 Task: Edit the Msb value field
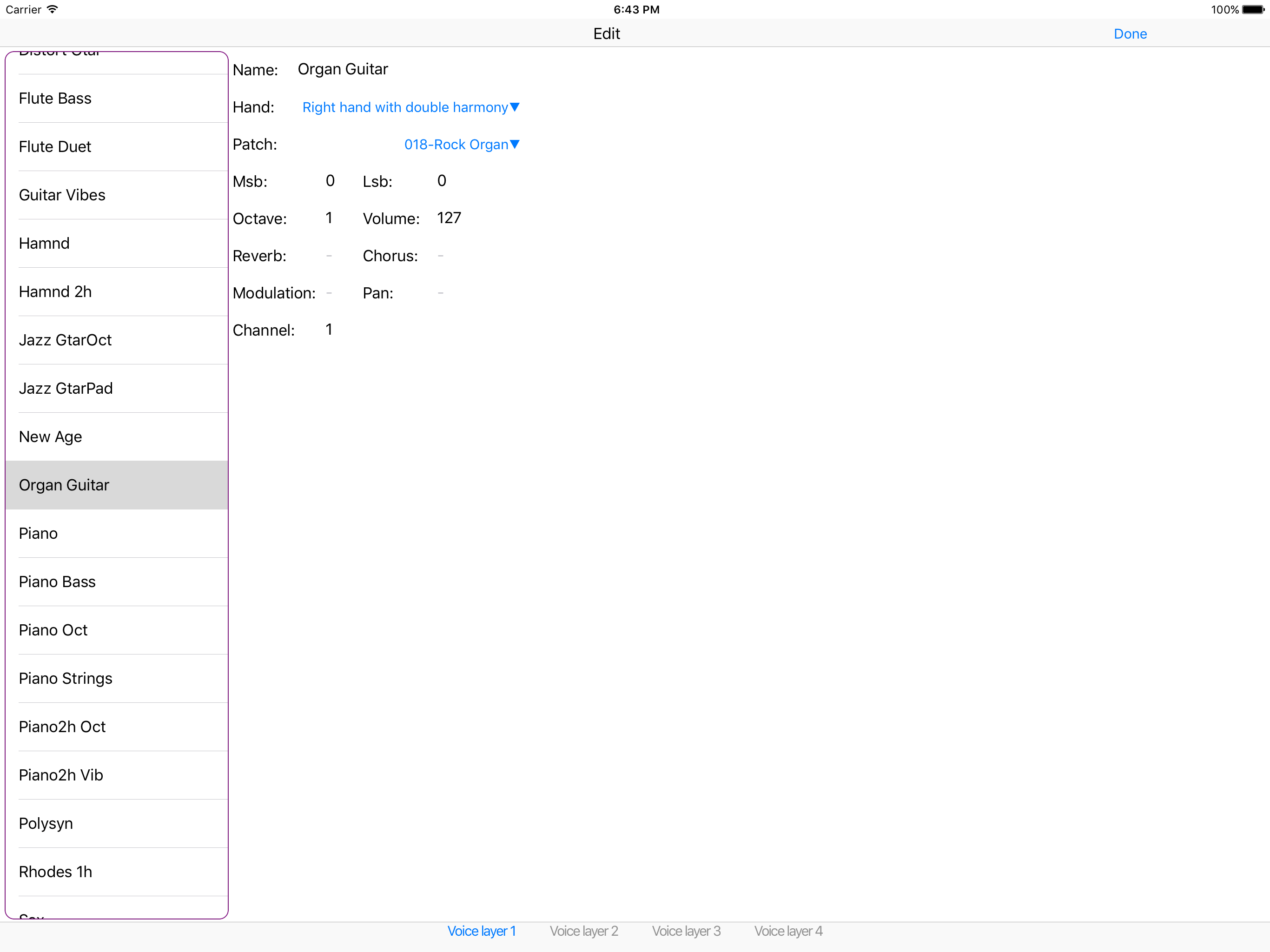coord(330,181)
